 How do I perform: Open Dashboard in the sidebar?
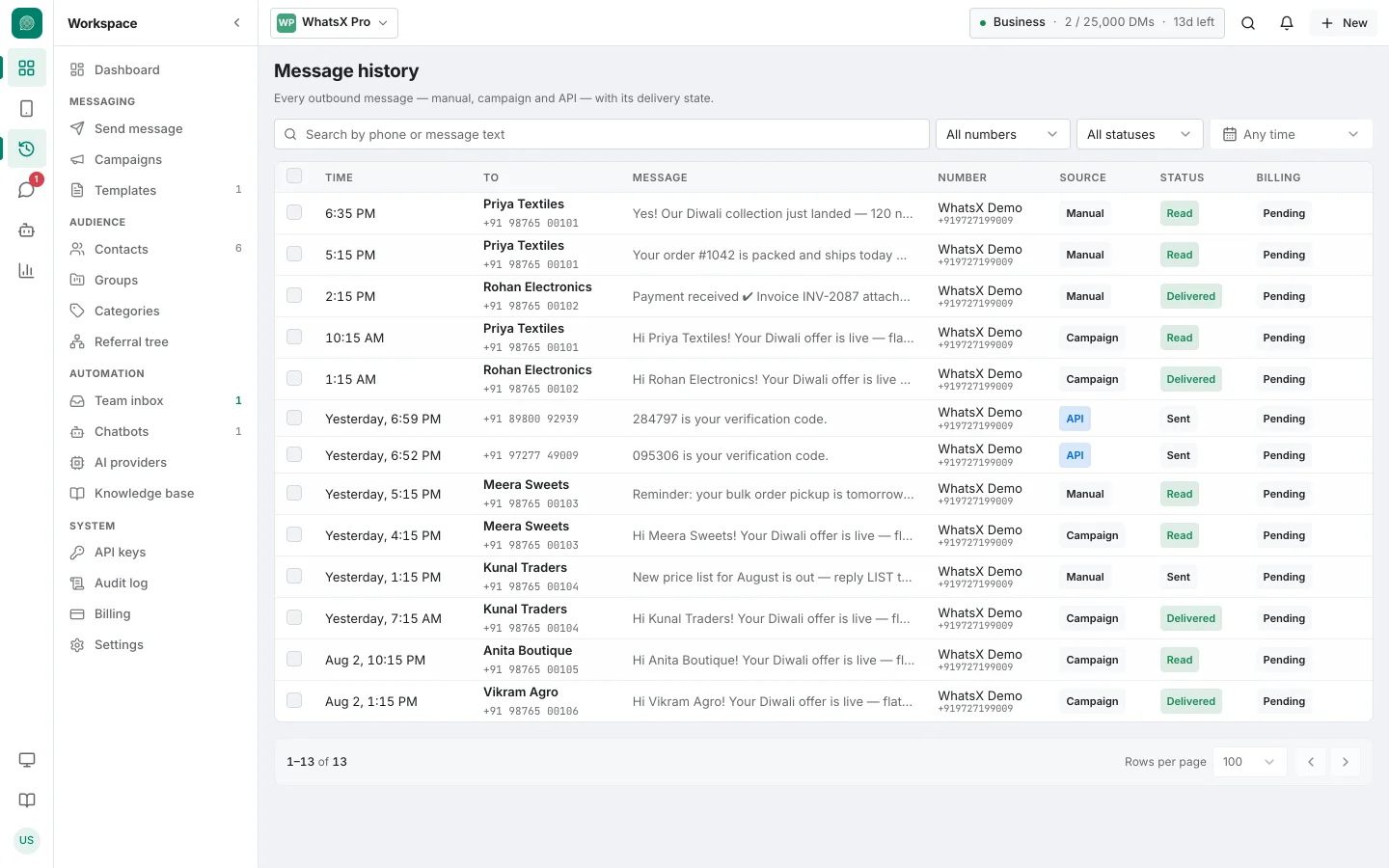click(156, 69)
